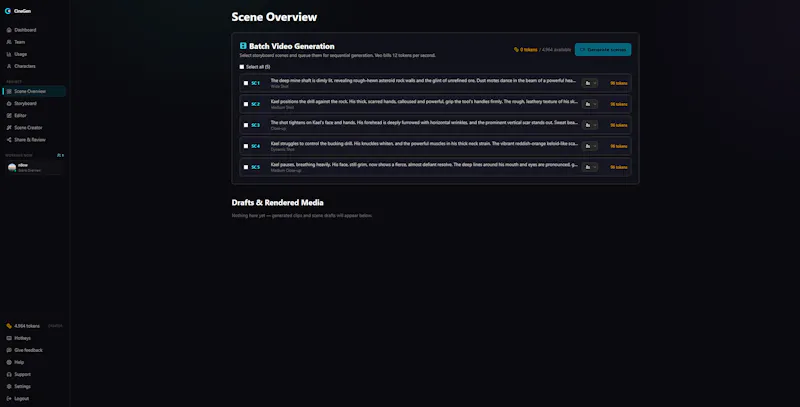
Task: Click the Give feedback speech-bubble icon
Action: point(9,350)
